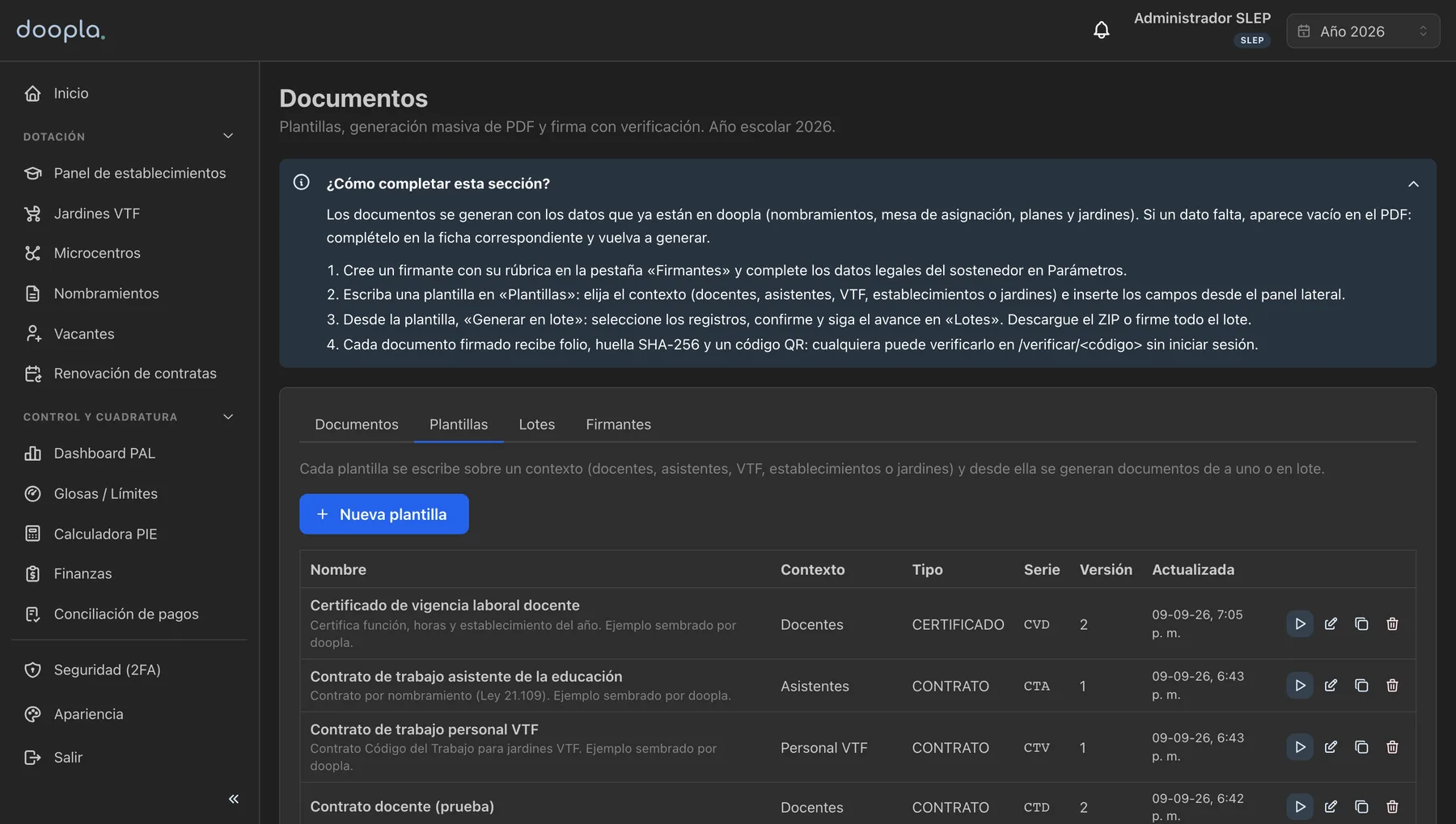Collapse the DOTACIÓN sidebar section
1456x824 pixels.
[x=129, y=137]
